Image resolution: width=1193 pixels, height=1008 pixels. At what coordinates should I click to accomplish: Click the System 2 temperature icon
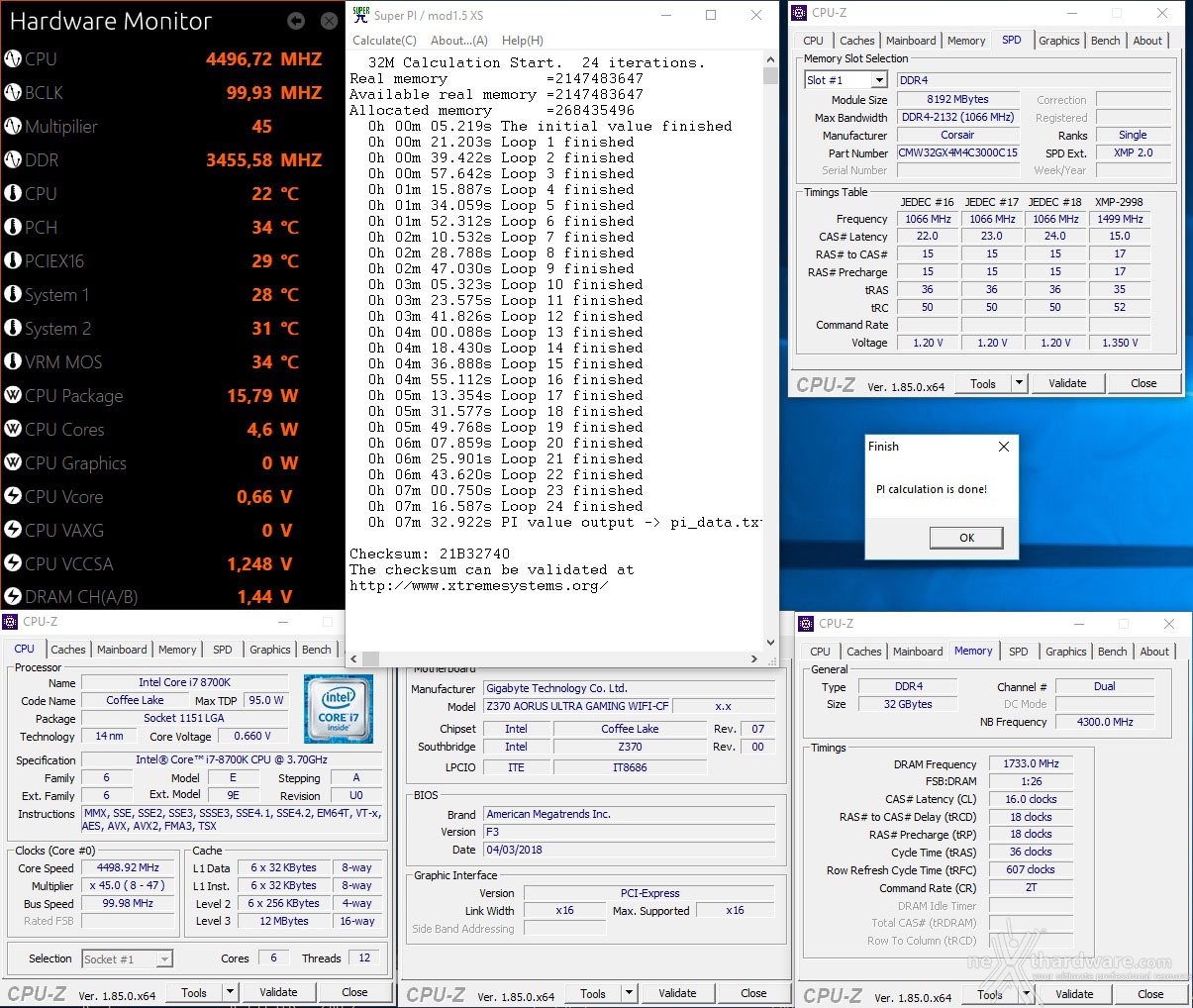coord(13,328)
